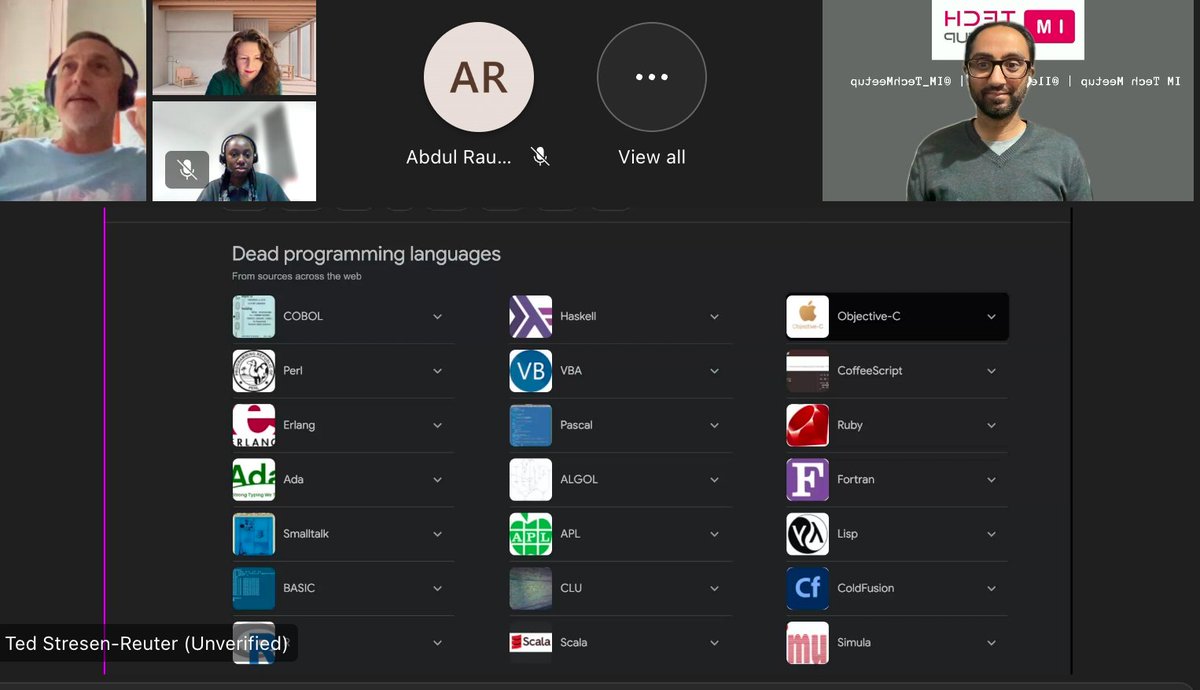Click the muted mic icon on headset participant
The image size is (1200, 690).
187,169
